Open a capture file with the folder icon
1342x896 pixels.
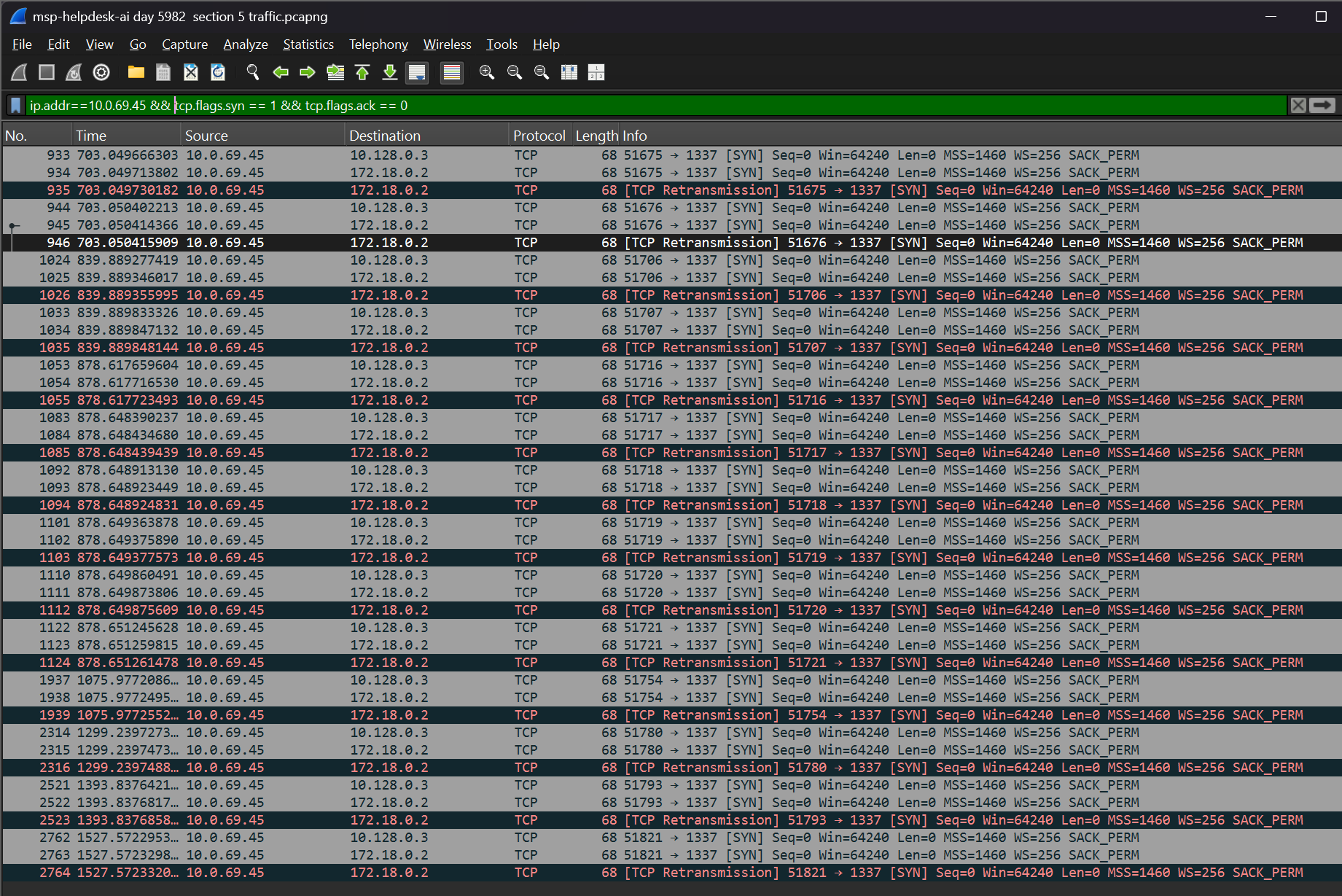pyautogui.click(x=136, y=72)
